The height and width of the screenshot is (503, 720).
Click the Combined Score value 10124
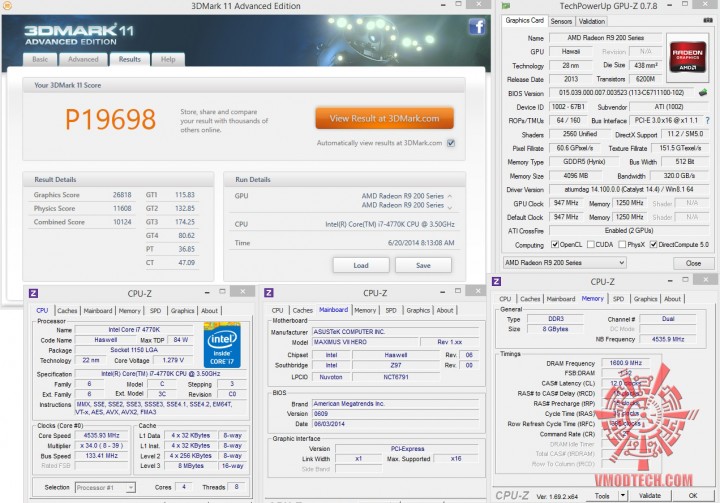[x=122, y=222]
